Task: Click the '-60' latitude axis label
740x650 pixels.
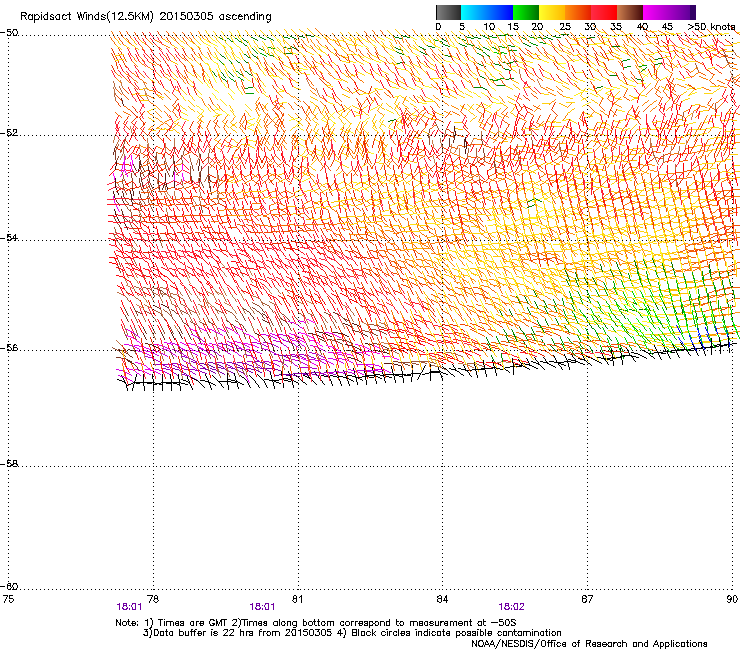Action: click(x=9, y=587)
